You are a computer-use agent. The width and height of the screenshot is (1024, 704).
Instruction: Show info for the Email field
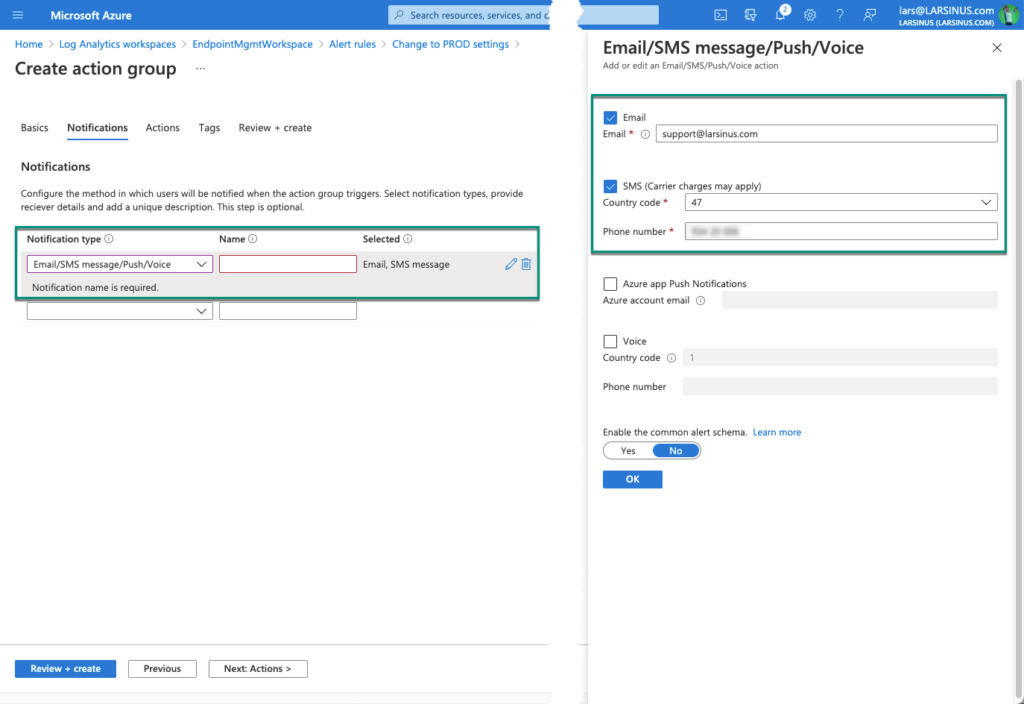pos(645,134)
